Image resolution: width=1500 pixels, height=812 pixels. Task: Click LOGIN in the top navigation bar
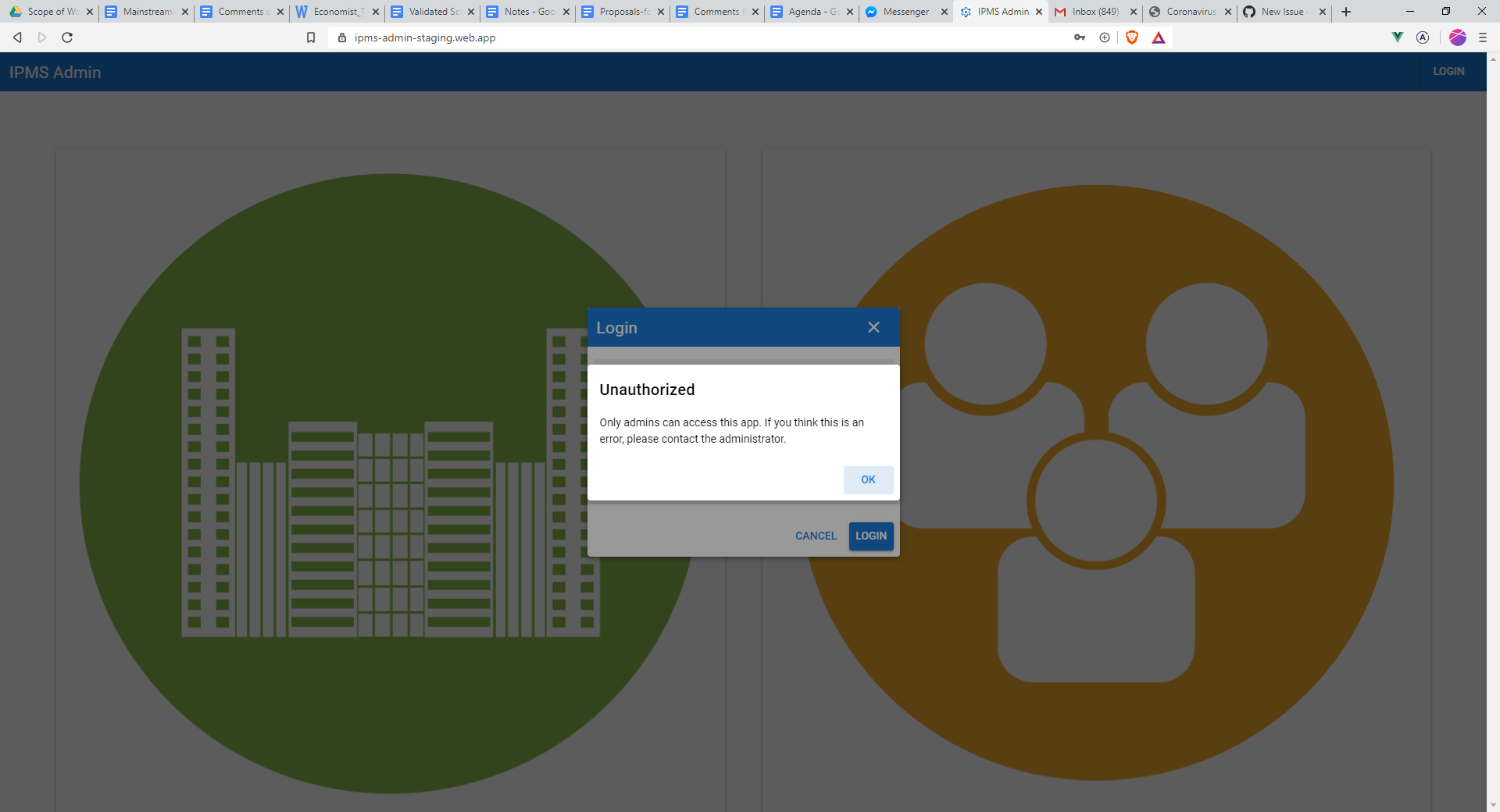[x=1448, y=71]
